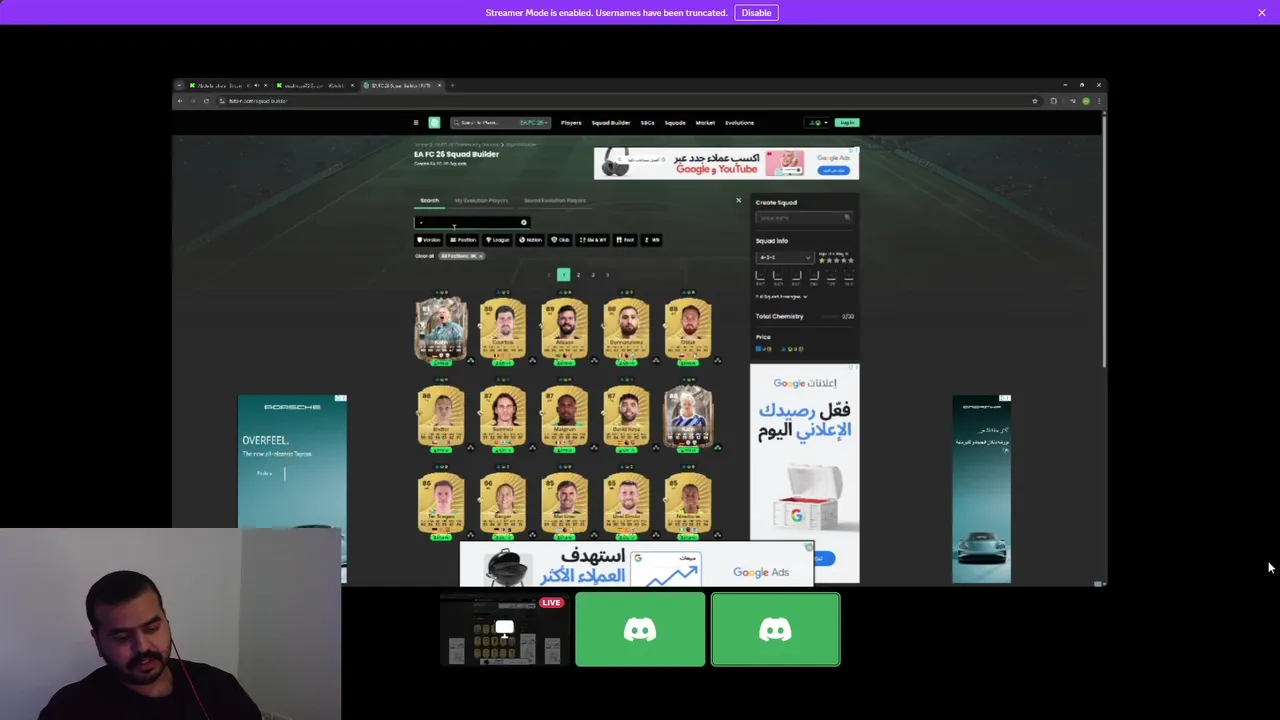Open Squads in the navigation bar
The image size is (1280, 720).
[x=675, y=123]
